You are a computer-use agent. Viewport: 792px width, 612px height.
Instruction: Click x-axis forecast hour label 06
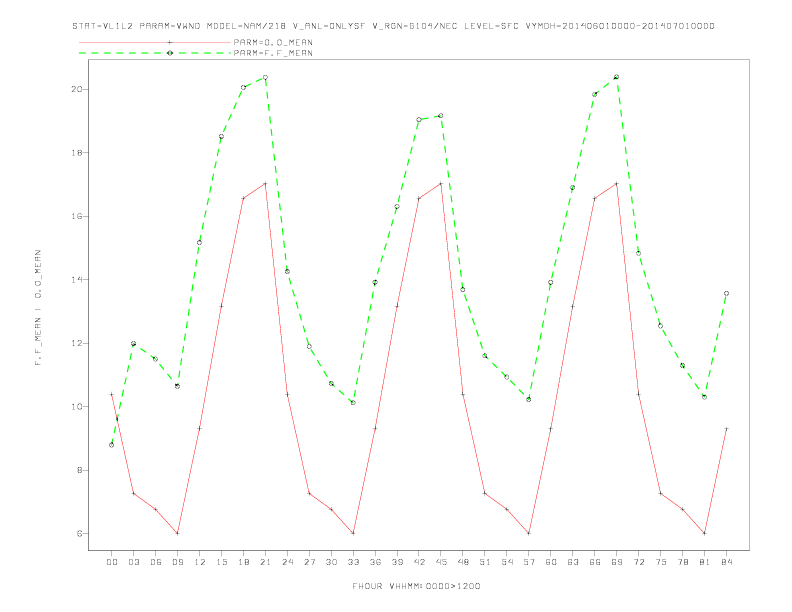pyautogui.click(x=156, y=562)
